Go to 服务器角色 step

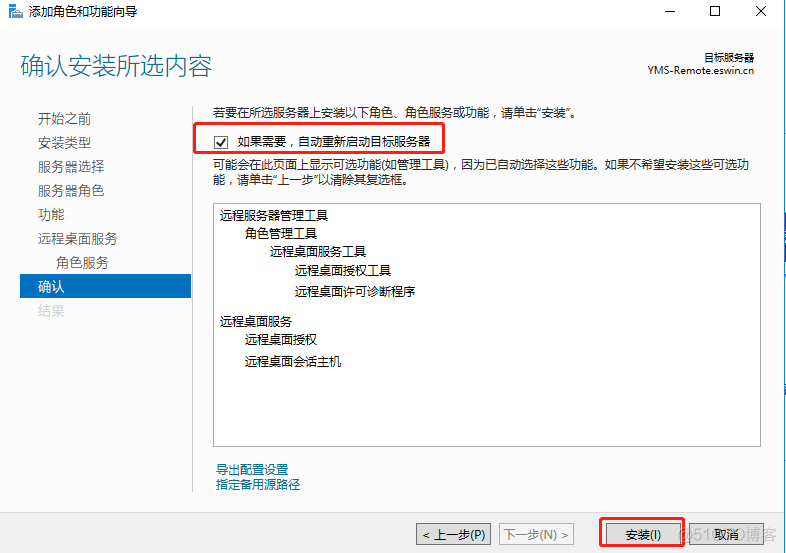coord(71,191)
